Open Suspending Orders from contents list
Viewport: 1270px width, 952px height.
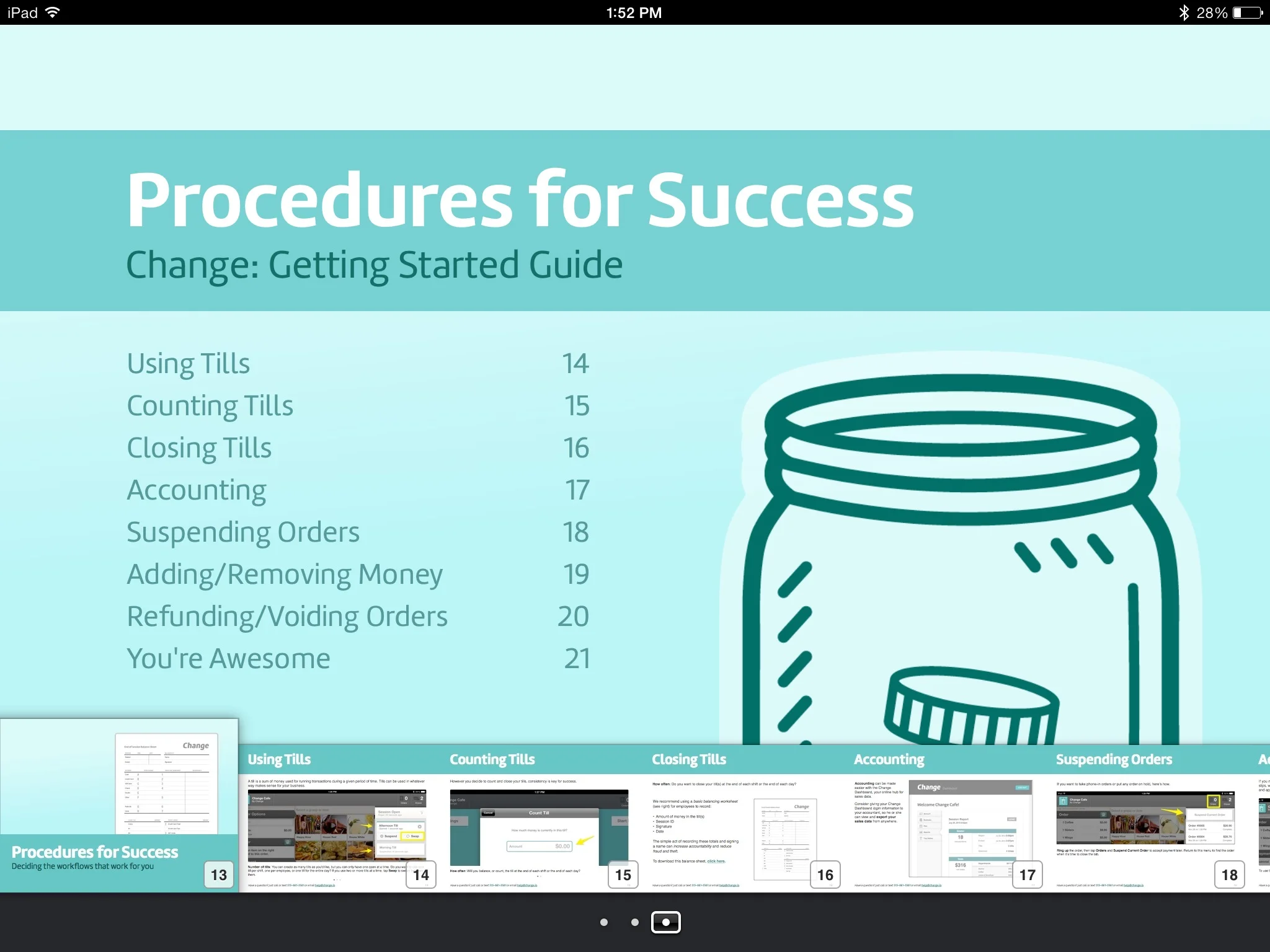click(243, 532)
